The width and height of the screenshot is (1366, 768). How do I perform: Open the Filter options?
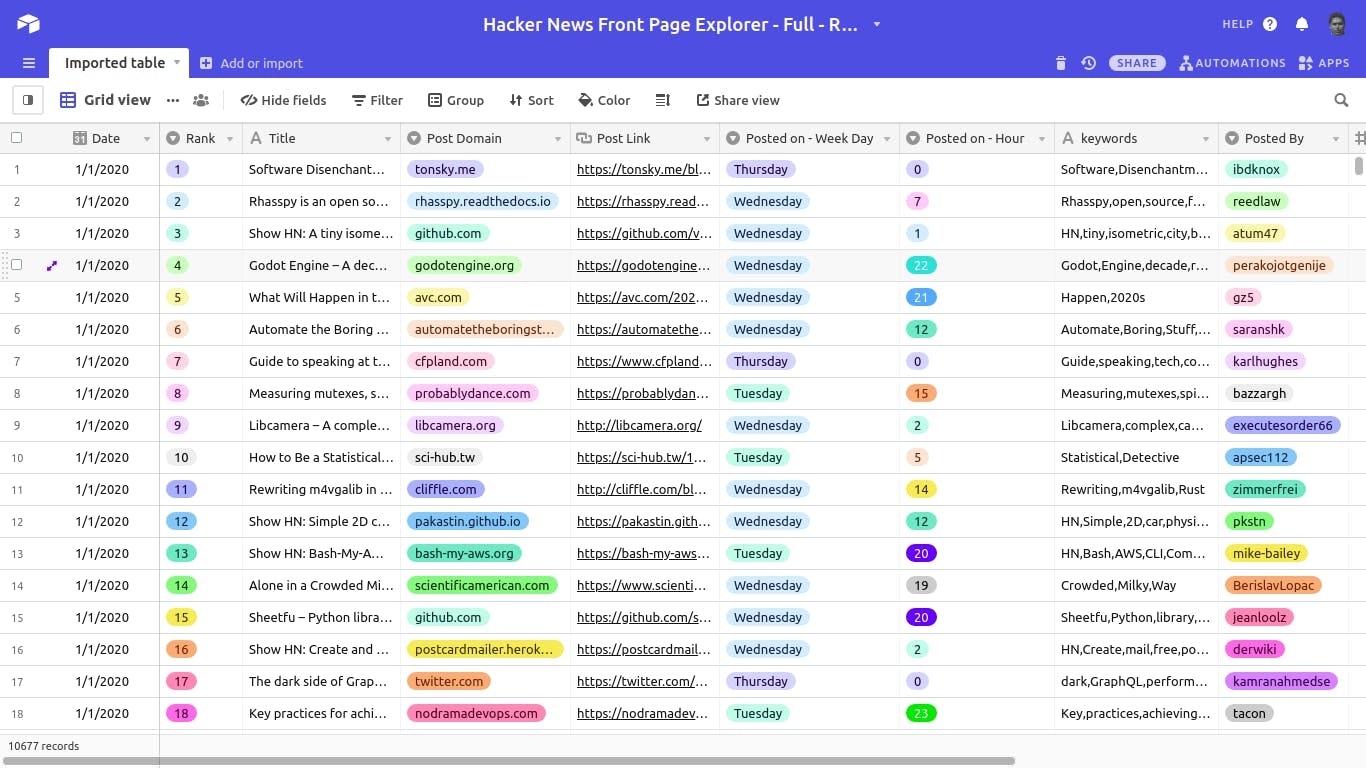click(377, 100)
